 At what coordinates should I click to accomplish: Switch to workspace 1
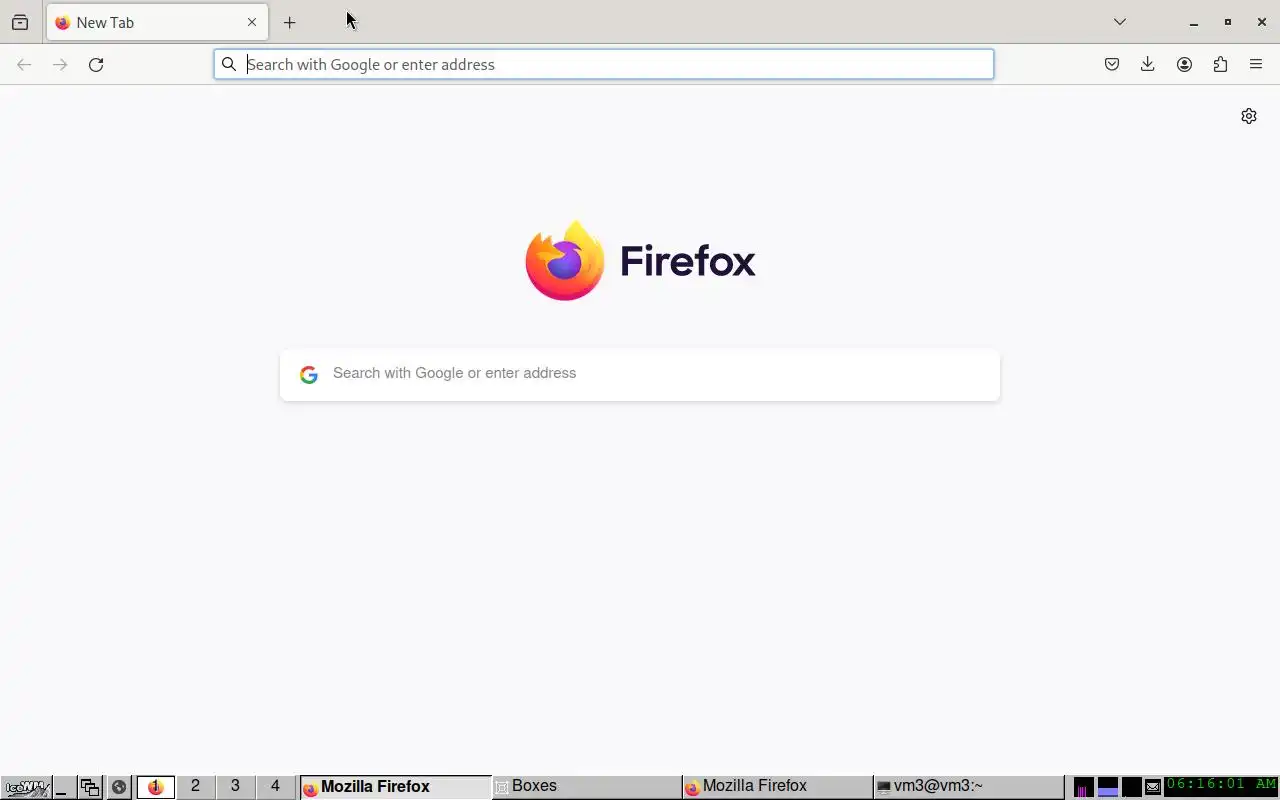(x=156, y=787)
